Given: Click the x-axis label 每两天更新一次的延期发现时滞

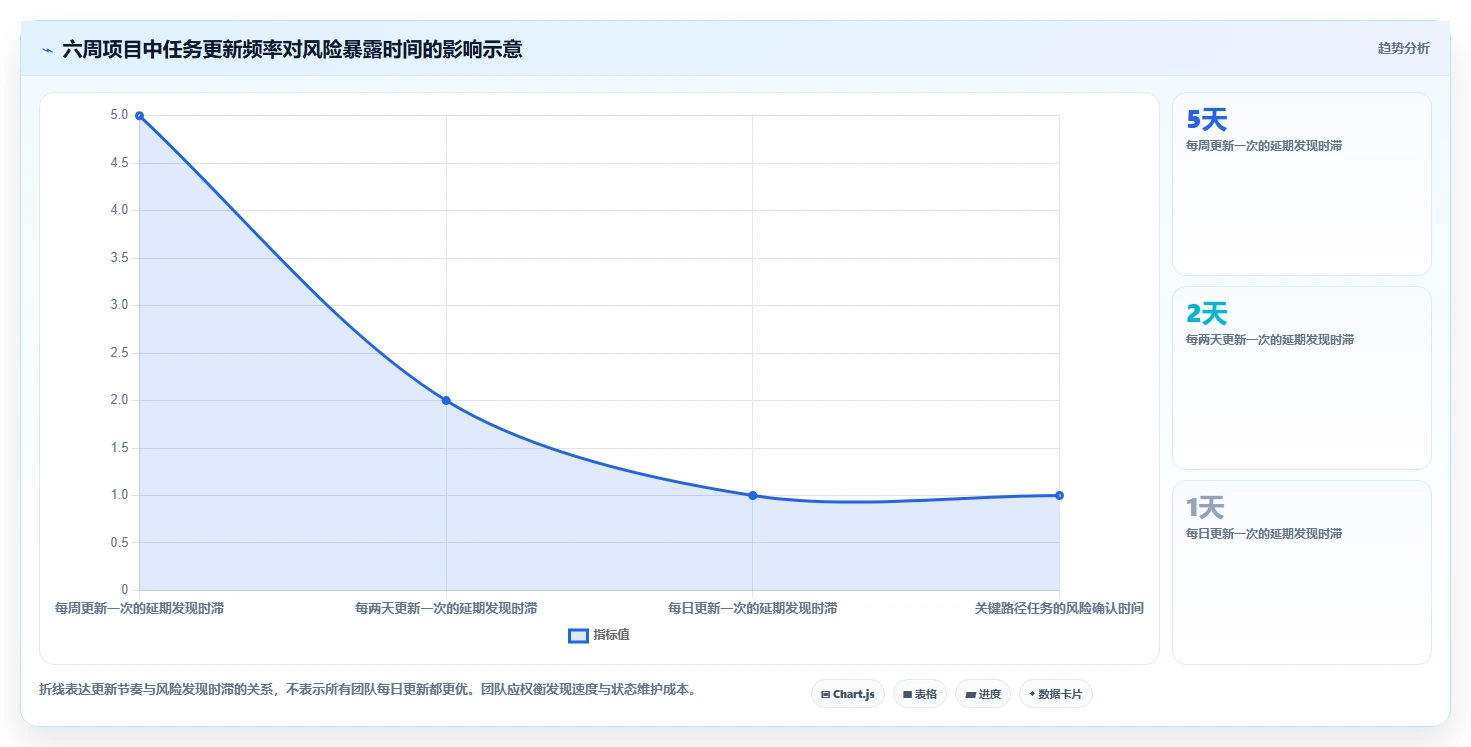Looking at the screenshot, I should (446, 608).
